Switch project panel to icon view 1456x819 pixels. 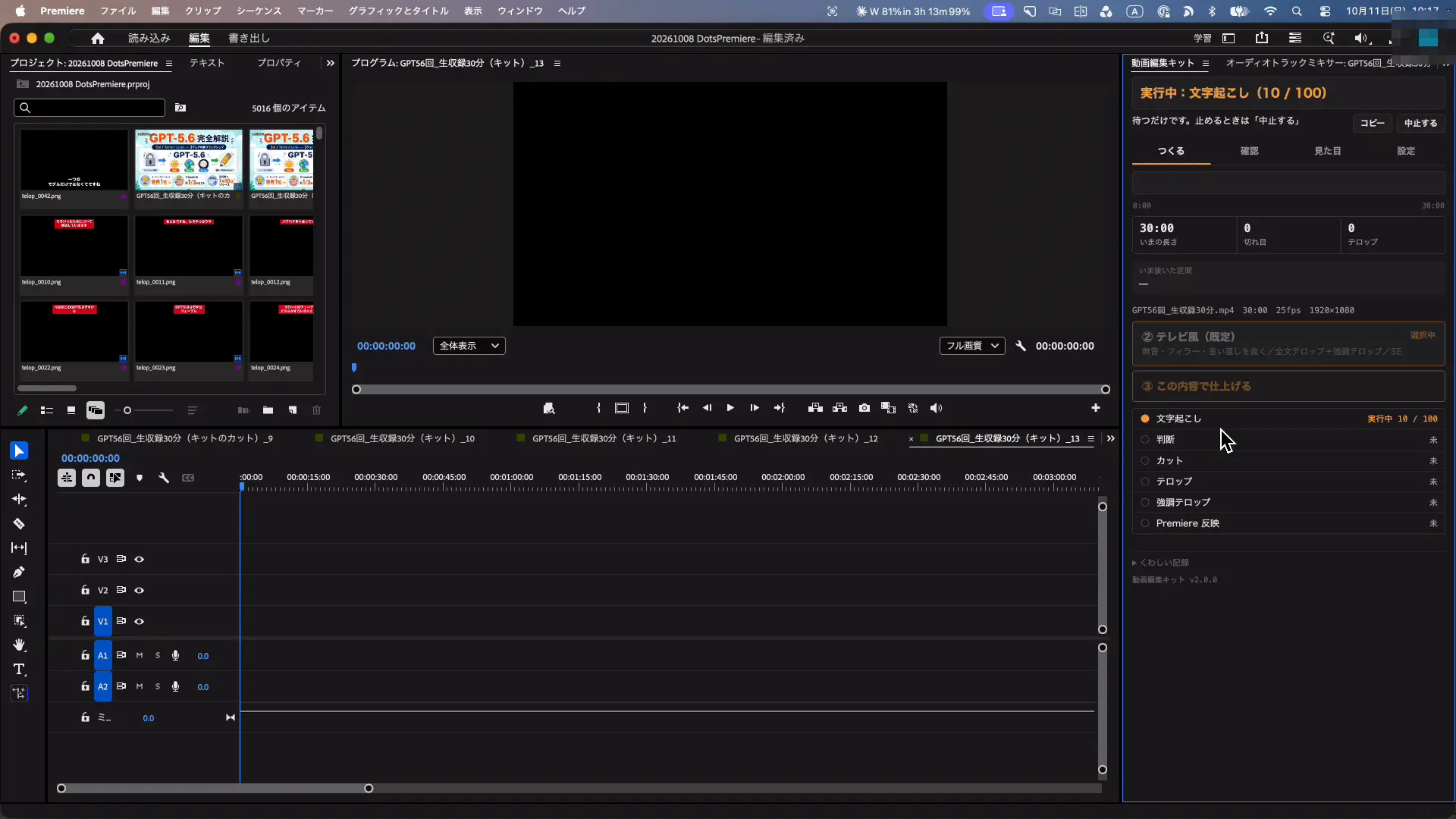71,410
